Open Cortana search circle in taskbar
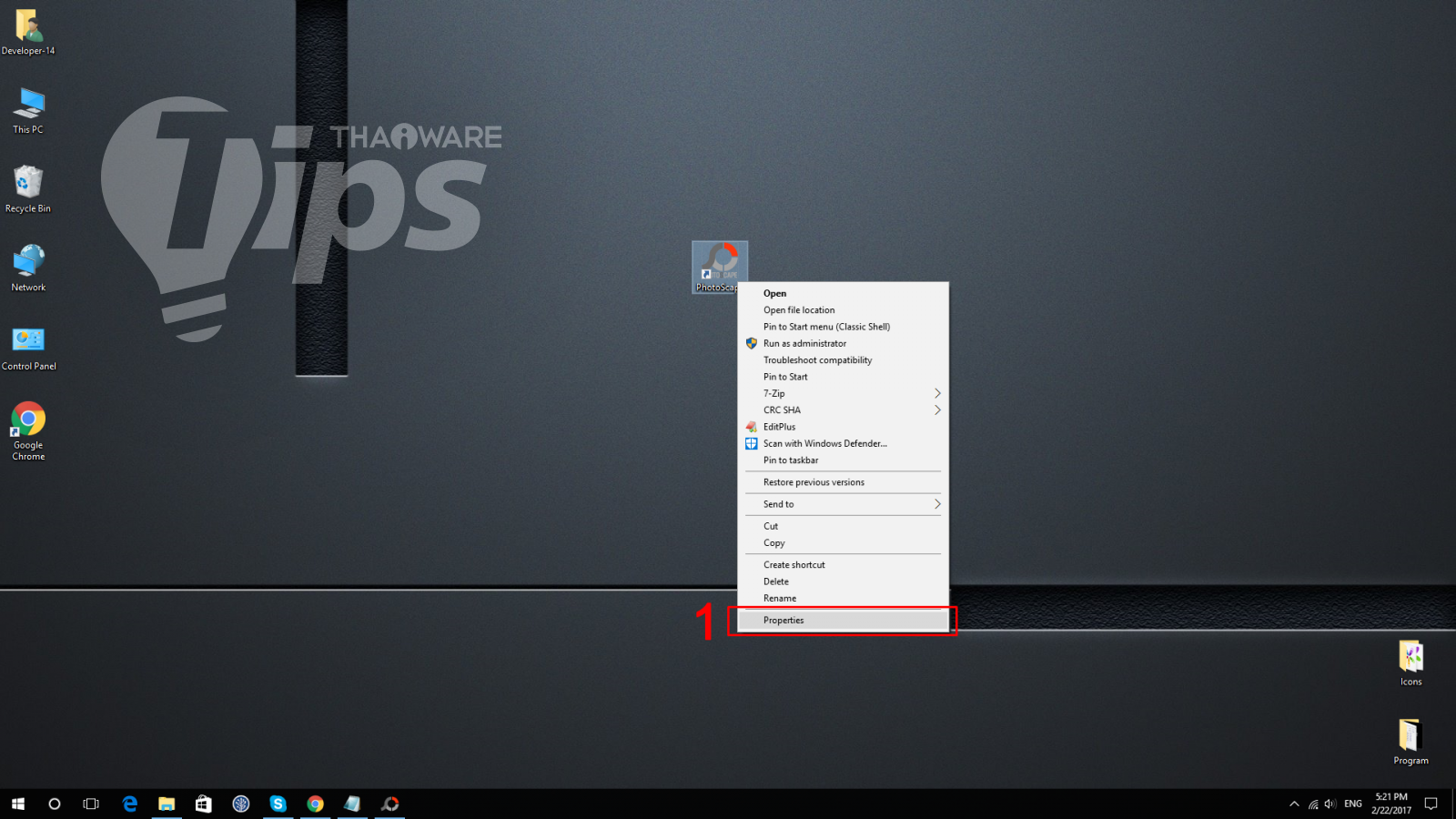The height and width of the screenshot is (819, 1456). click(x=55, y=804)
